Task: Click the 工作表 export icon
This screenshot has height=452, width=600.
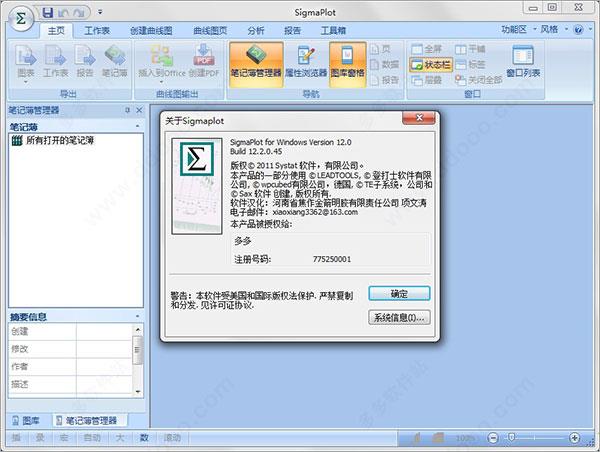Action: click(x=55, y=60)
